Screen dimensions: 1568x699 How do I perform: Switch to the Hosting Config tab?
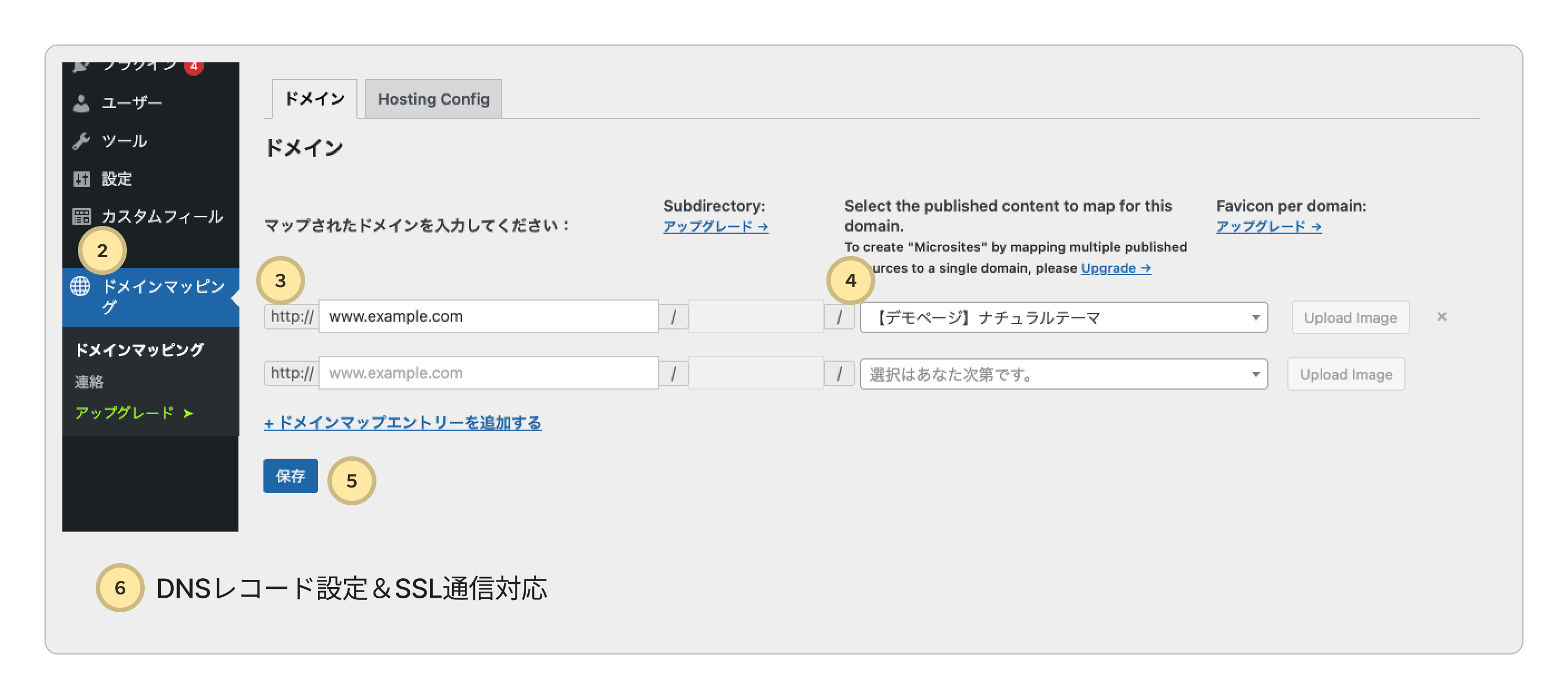tap(433, 99)
